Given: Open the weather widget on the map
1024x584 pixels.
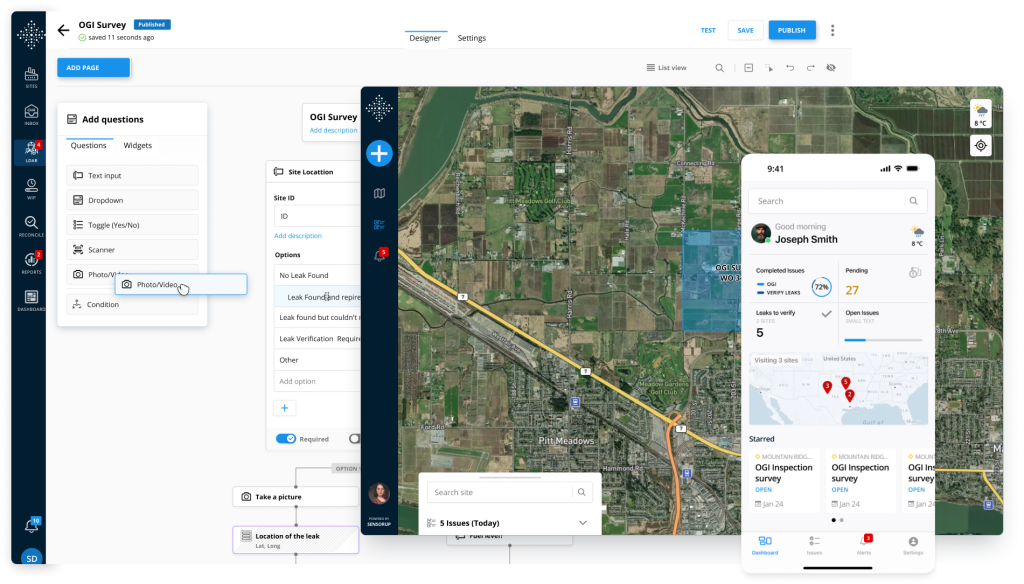Looking at the screenshot, I should click(x=981, y=114).
